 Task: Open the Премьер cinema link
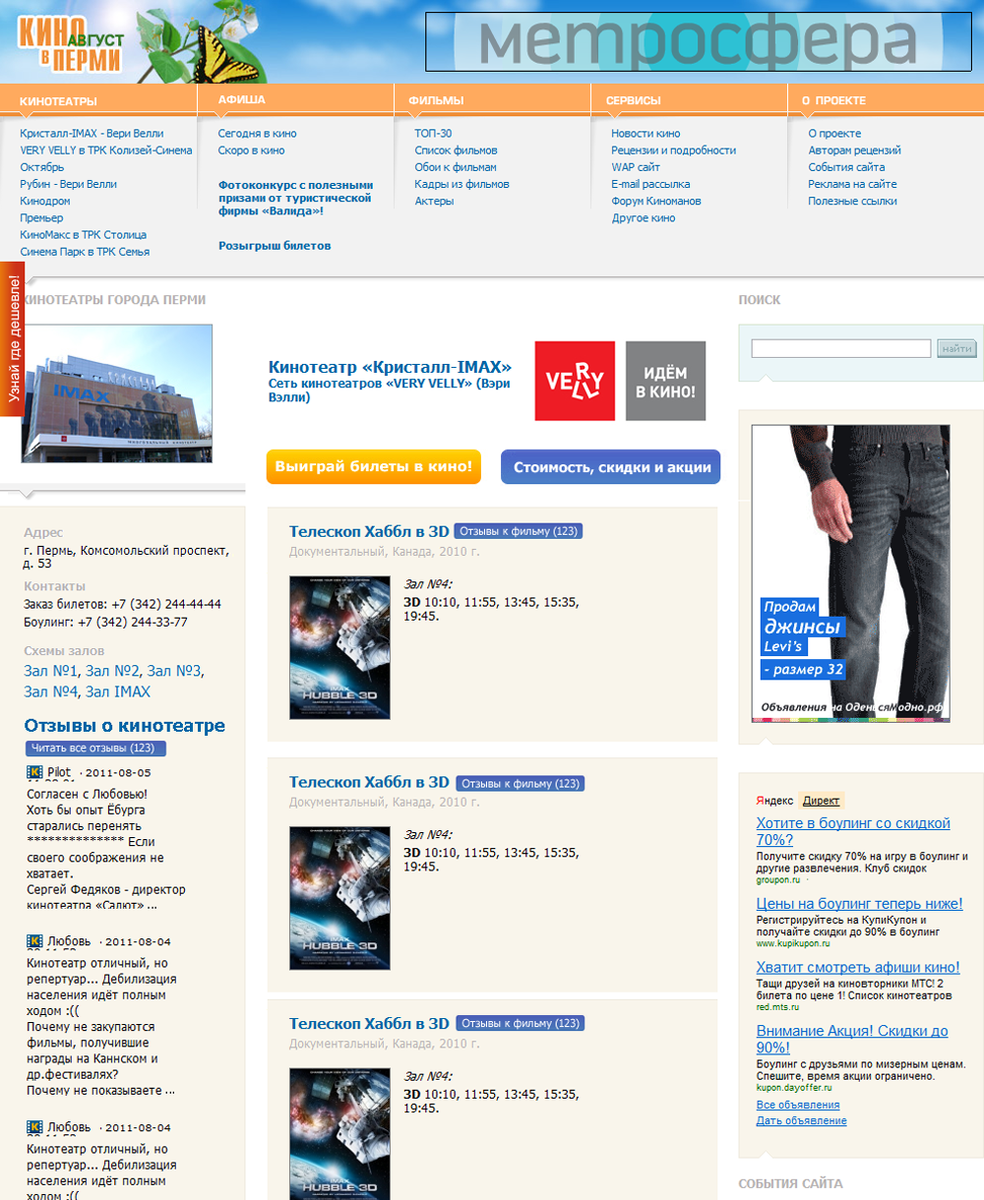tap(41, 218)
